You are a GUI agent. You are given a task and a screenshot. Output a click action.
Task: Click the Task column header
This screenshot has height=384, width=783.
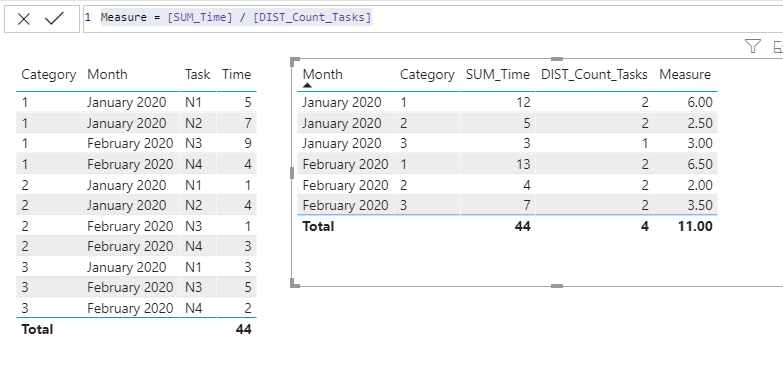coord(197,74)
